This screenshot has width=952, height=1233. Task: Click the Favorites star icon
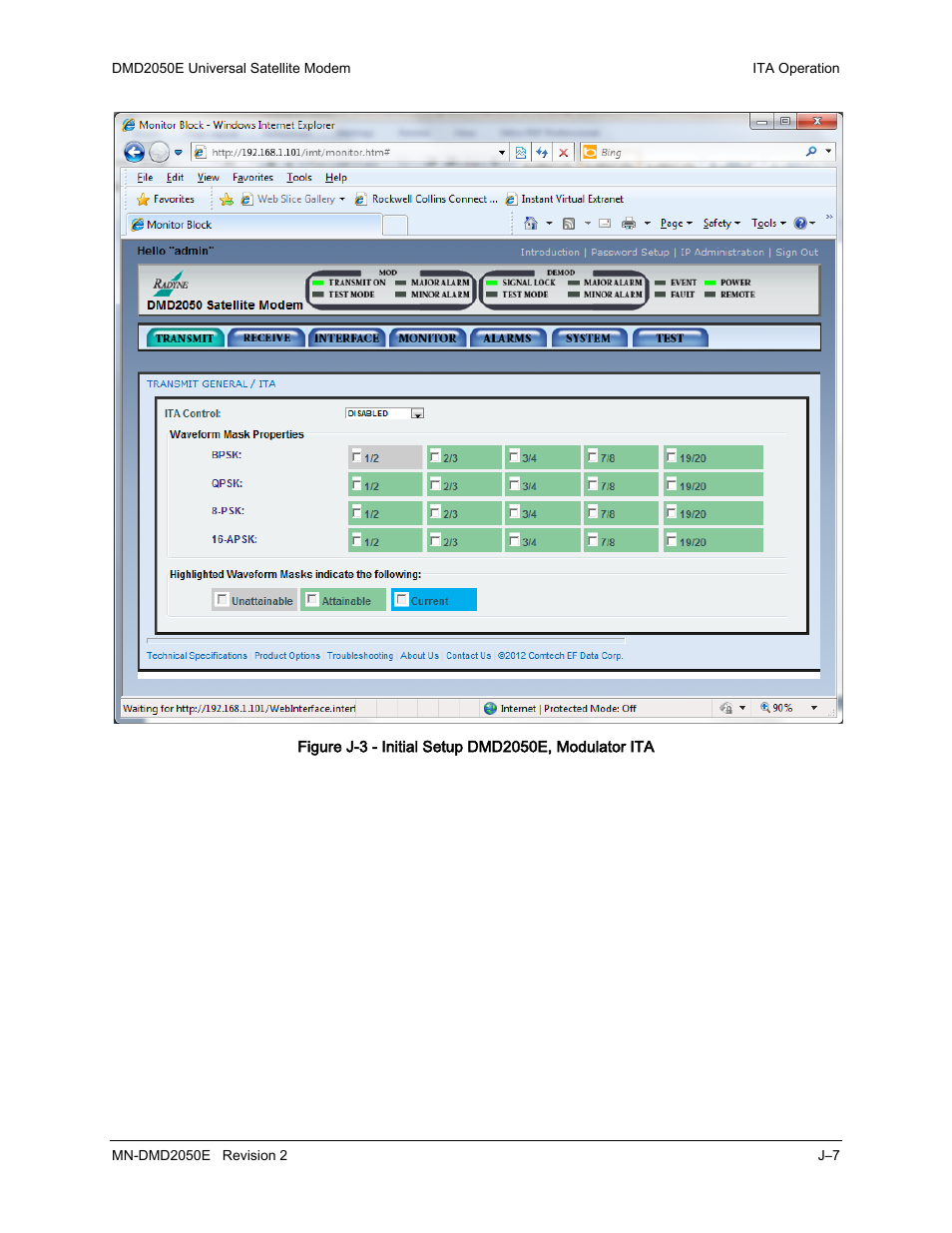143,200
